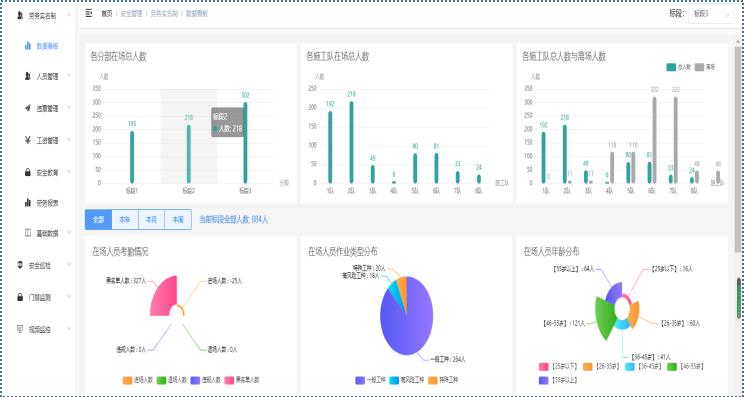Screen dimensions: 744x397
Task: Click the 在场人员年龄分布 chart title
Action: 551,251
